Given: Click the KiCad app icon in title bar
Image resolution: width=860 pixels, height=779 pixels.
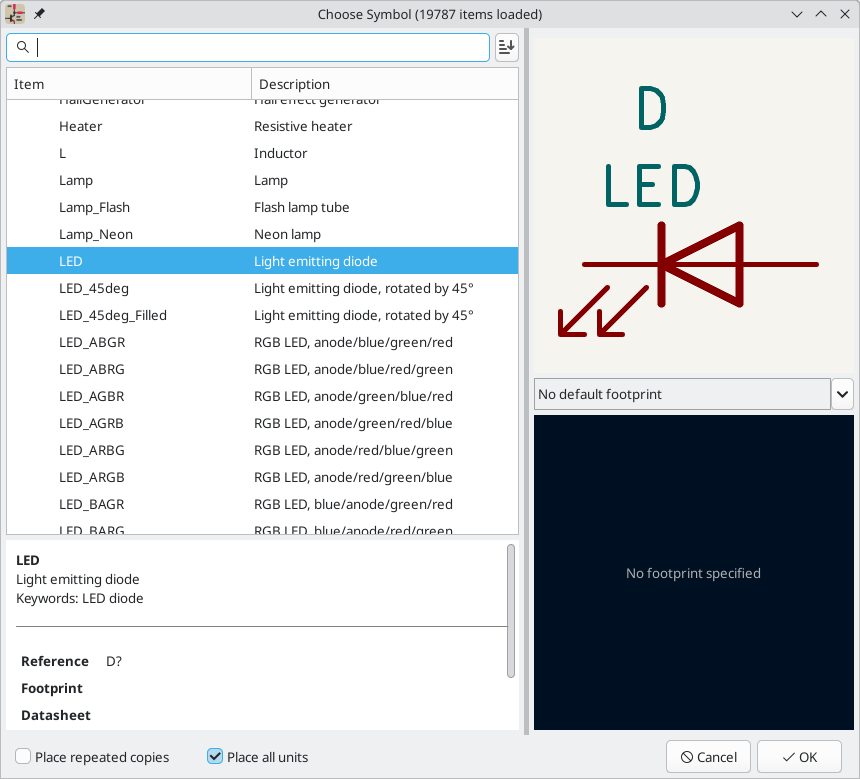Looking at the screenshot, I should click(x=16, y=14).
